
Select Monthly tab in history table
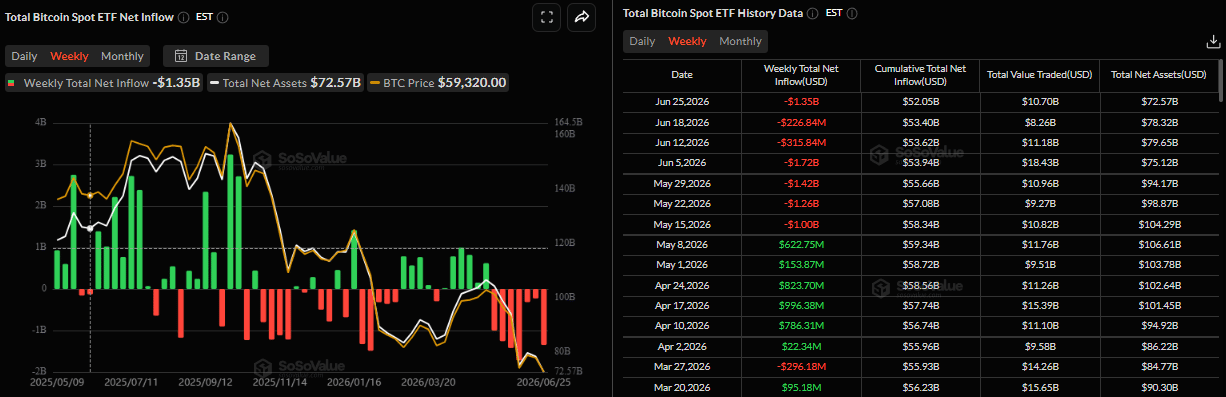coord(740,41)
